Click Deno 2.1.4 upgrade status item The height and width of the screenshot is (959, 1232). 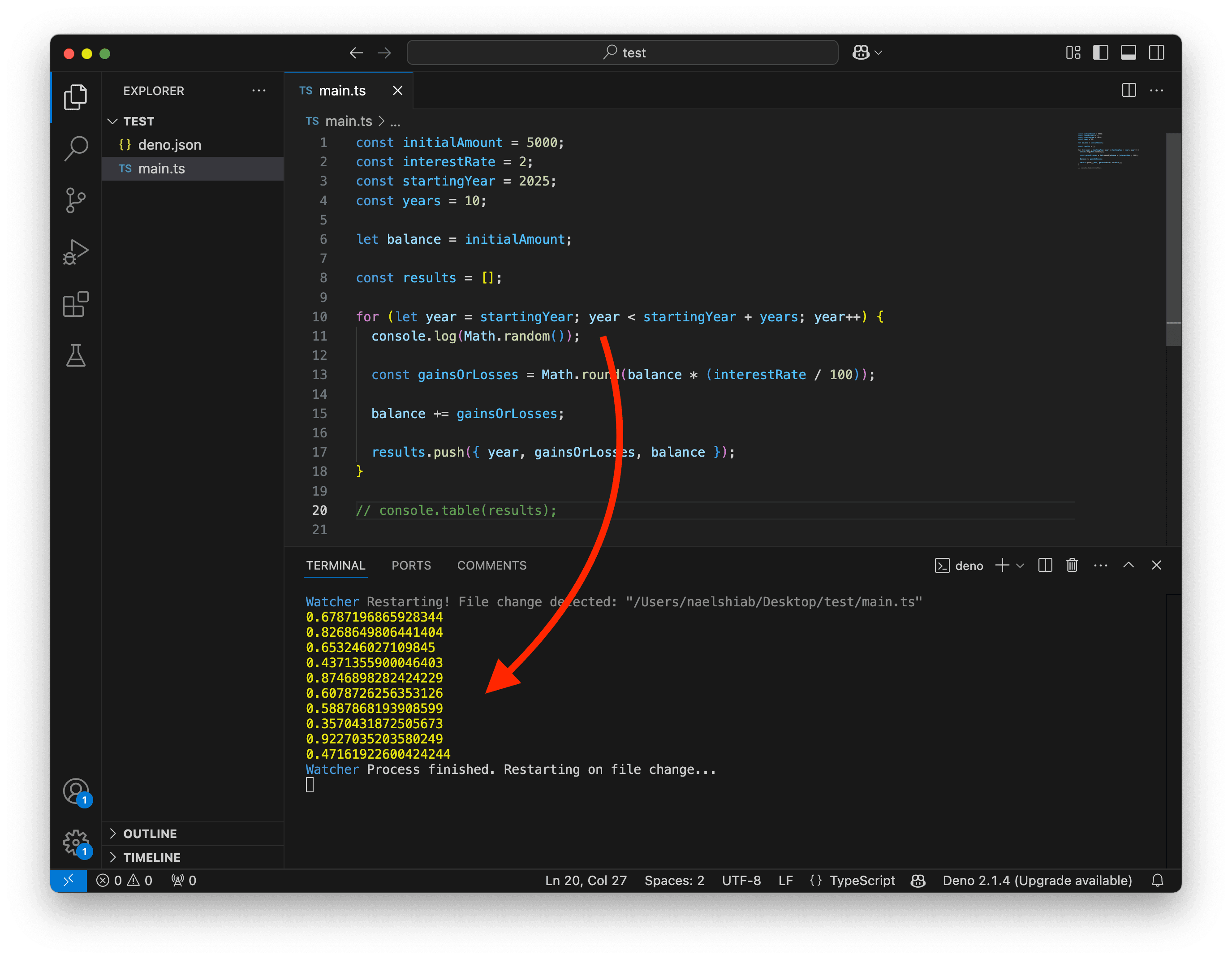(1037, 881)
